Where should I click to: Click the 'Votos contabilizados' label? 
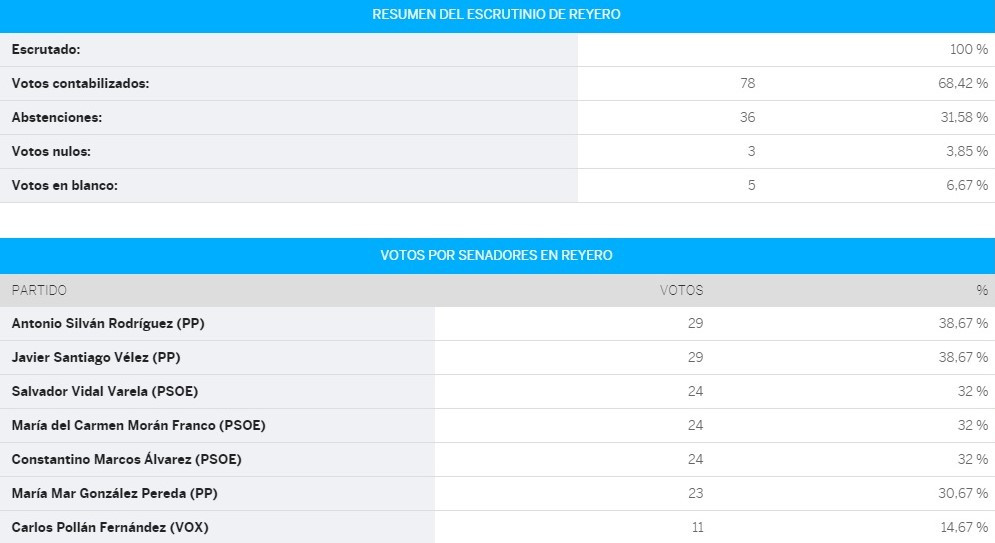click(x=80, y=83)
